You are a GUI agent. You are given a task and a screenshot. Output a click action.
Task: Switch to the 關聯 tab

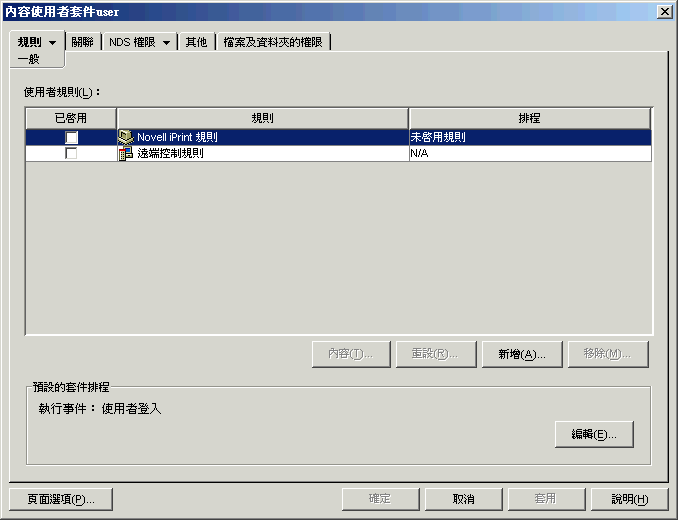pos(83,42)
